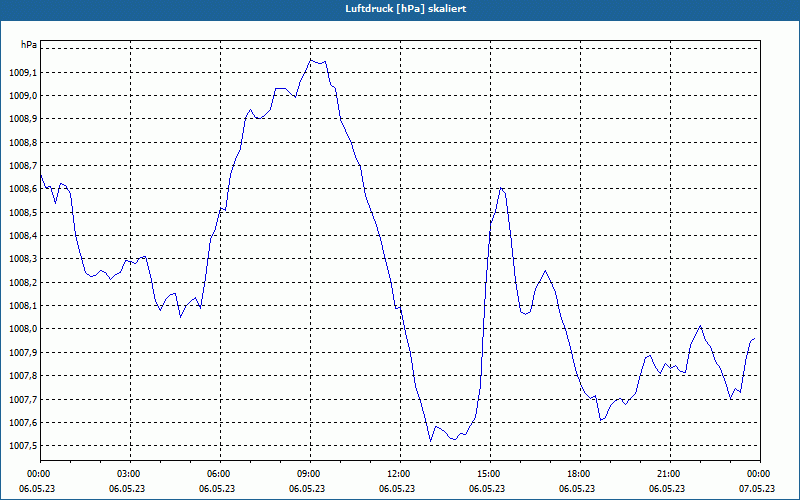Select the 06.05.23 date under 09:00
Image resolution: width=800 pixels, height=500 pixels.
point(307,489)
